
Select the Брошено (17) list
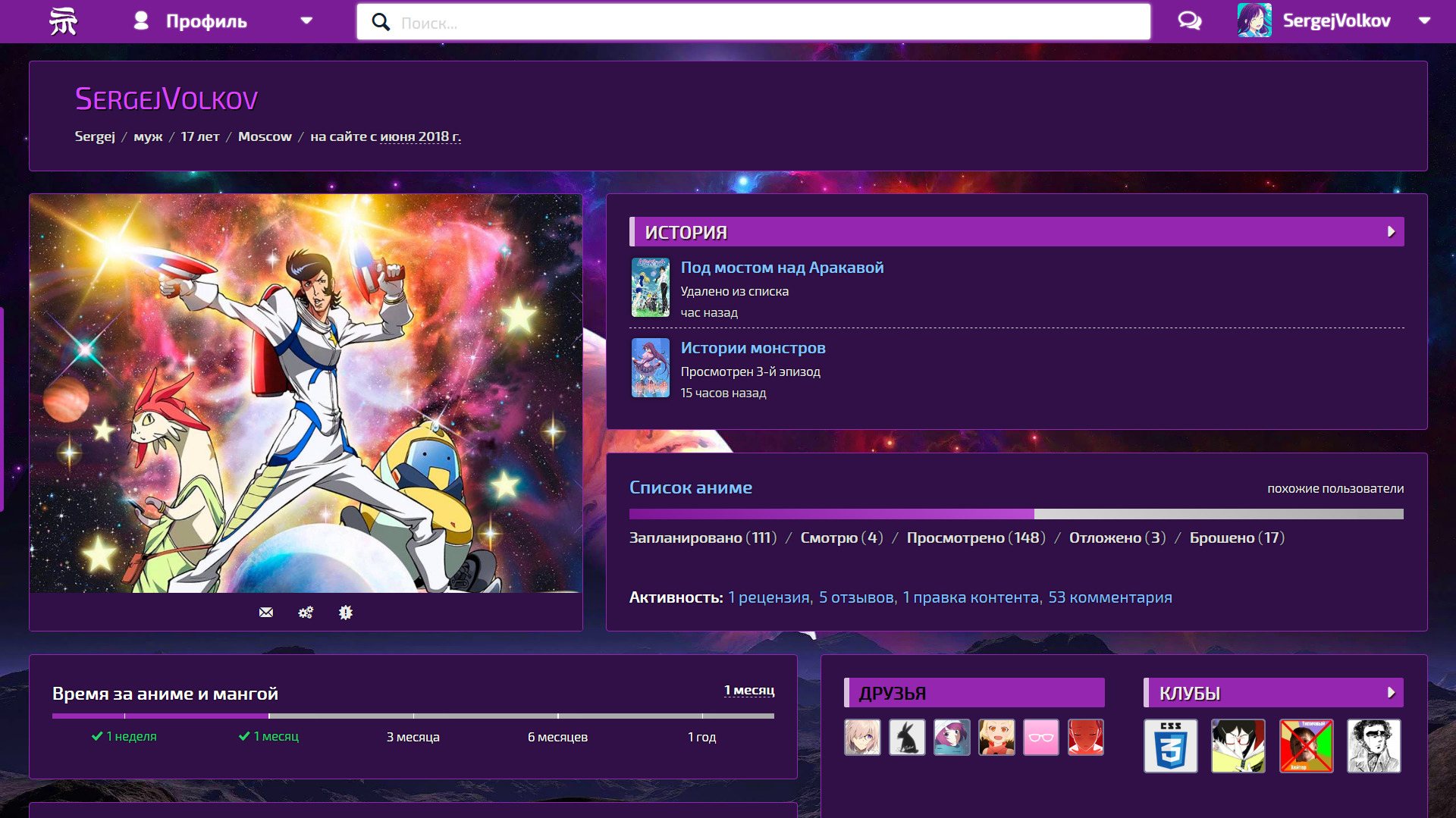1237,537
